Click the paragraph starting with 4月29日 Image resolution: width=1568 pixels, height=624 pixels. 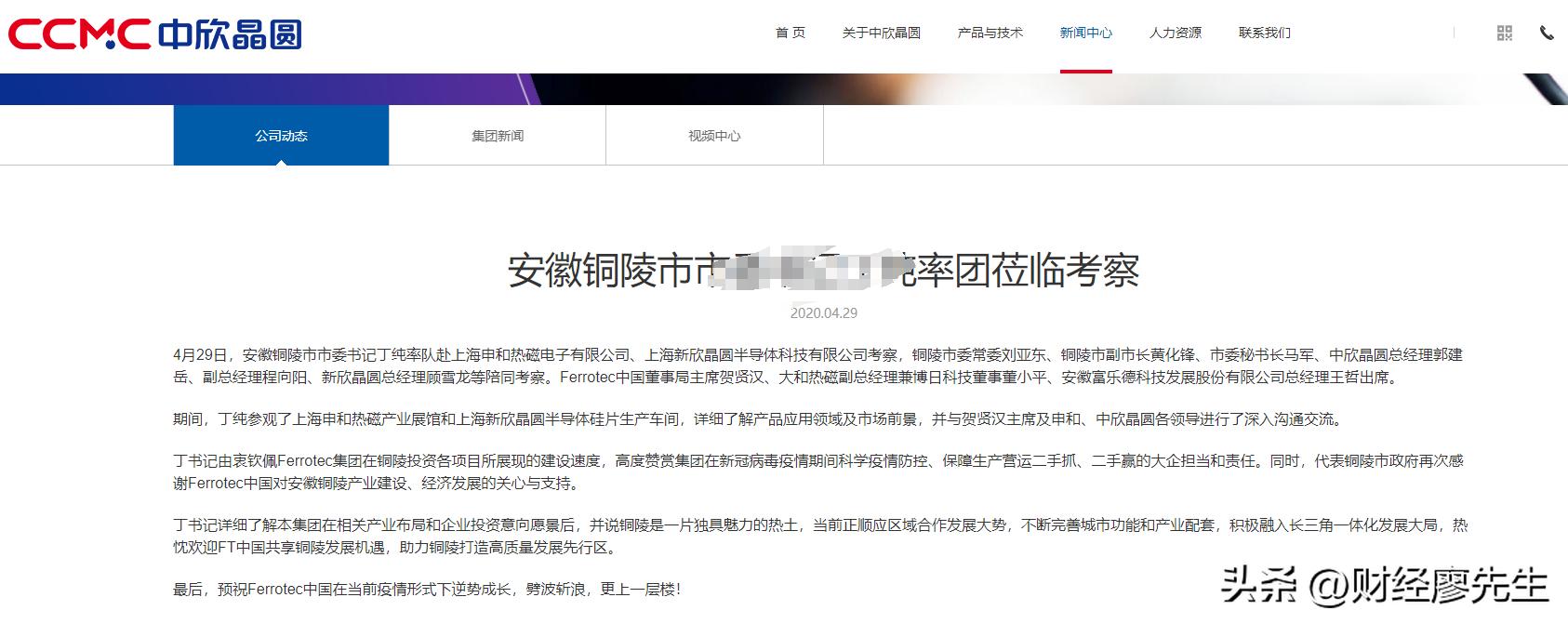click(x=817, y=366)
